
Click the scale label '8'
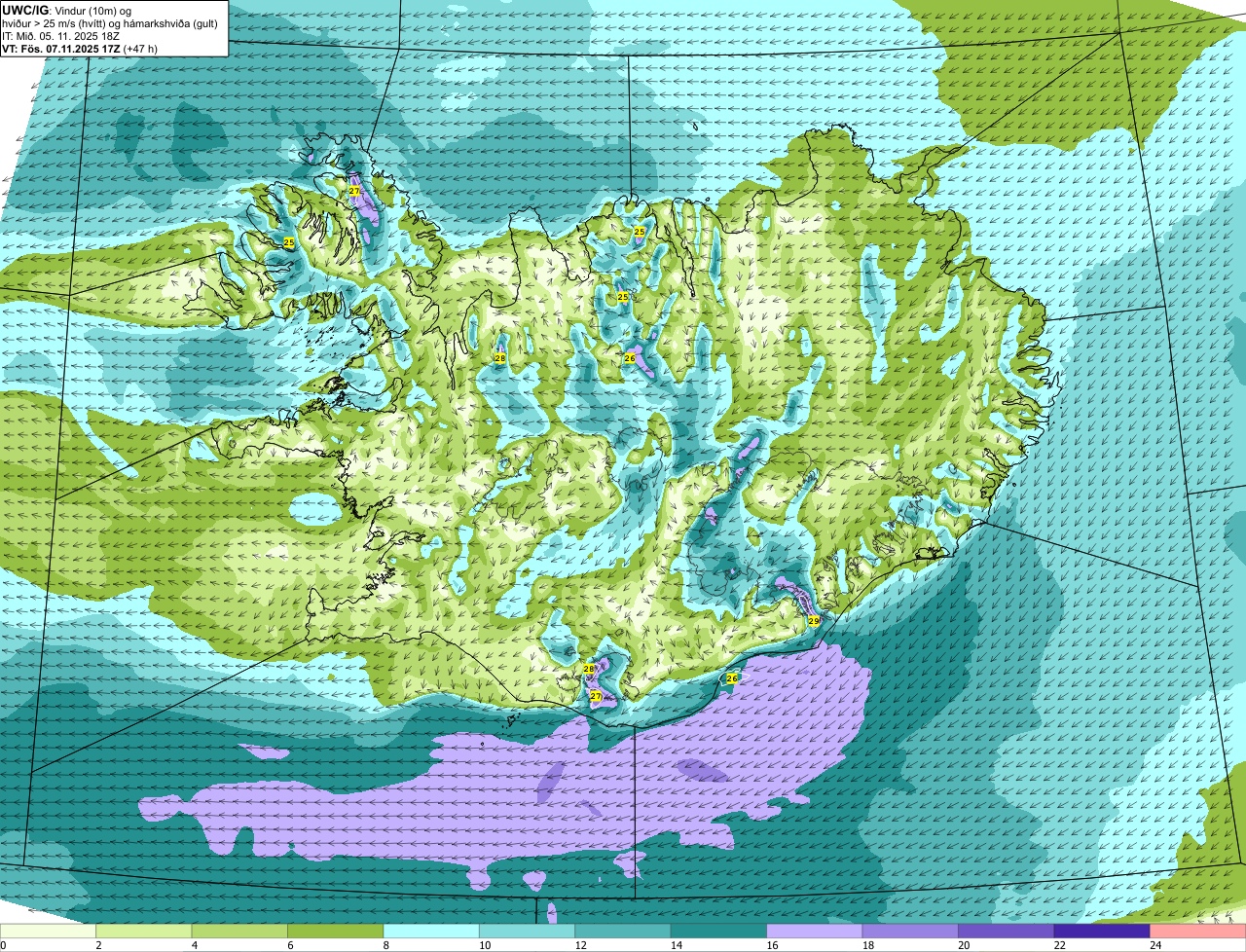point(385,945)
